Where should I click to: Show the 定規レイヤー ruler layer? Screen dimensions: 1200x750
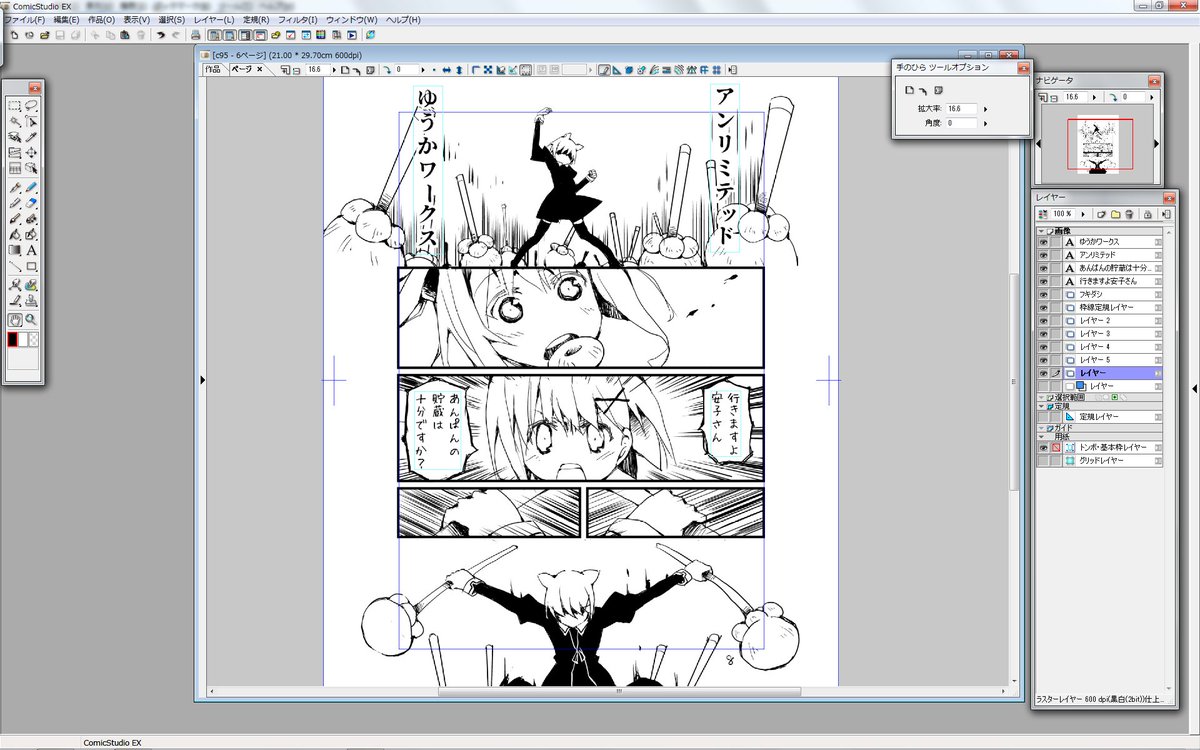(x=1043, y=416)
